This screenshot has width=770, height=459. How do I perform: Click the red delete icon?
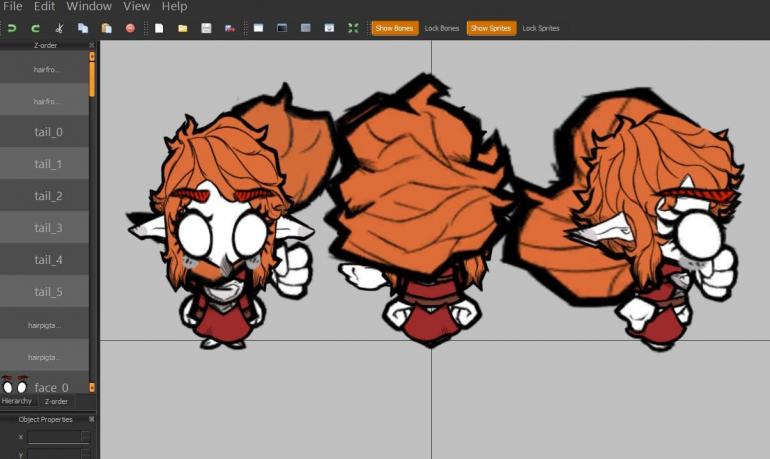(130, 28)
